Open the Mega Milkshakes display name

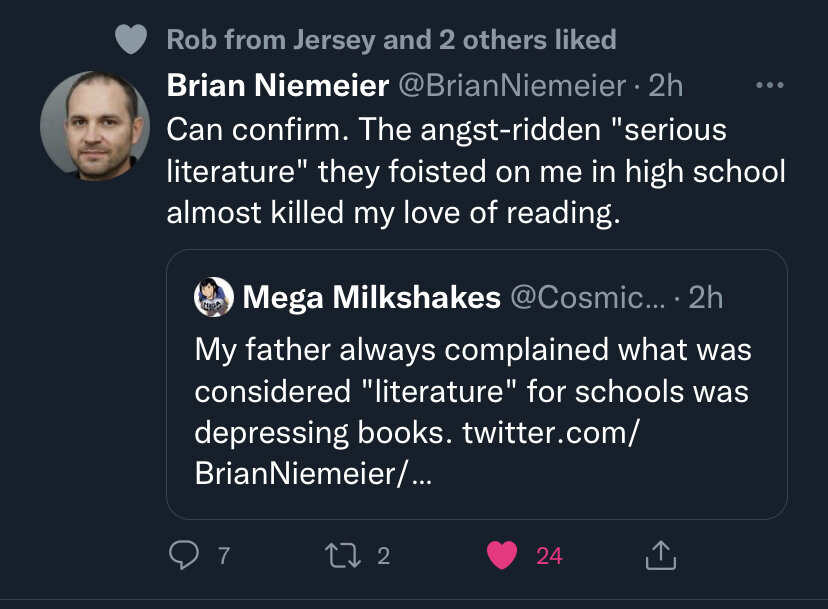(x=371, y=296)
